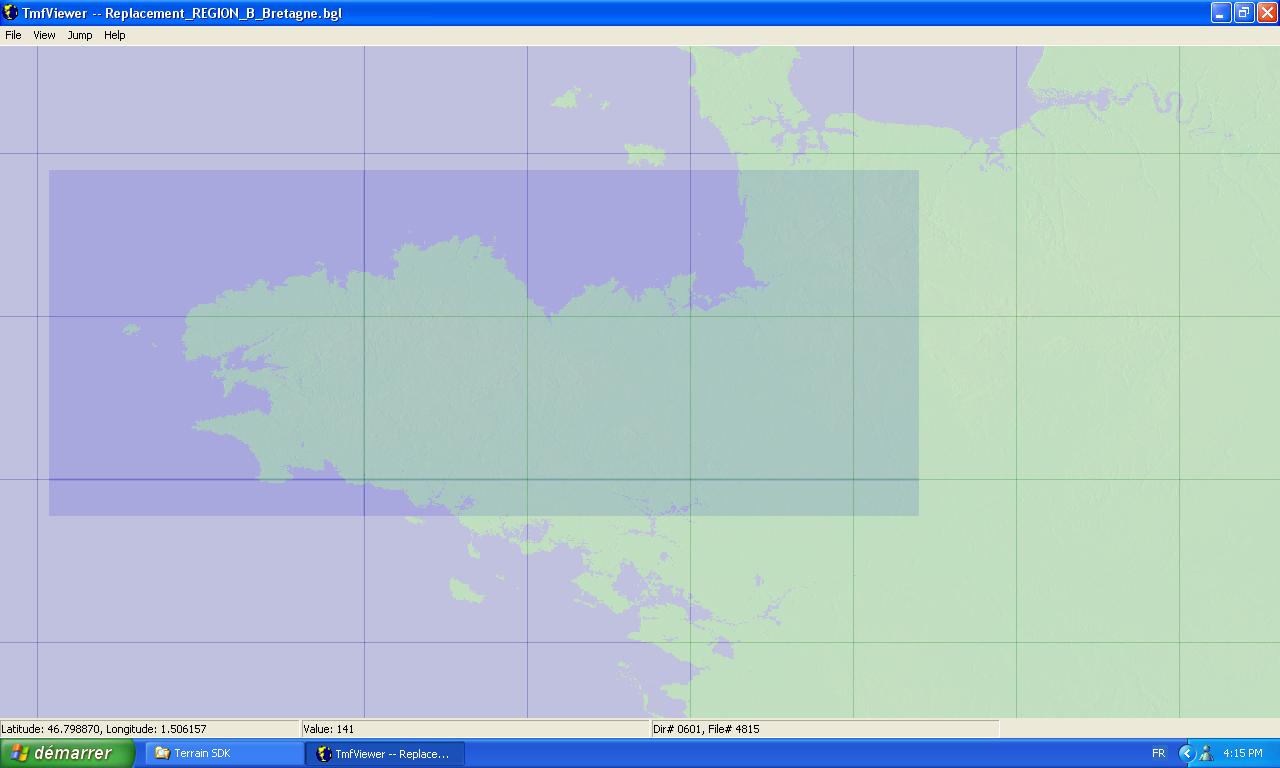Image resolution: width=1280 pixels, height=768 pixels.
Task: Click the Terrain SDK folder icon in taskbar
Action: [162, 753]
